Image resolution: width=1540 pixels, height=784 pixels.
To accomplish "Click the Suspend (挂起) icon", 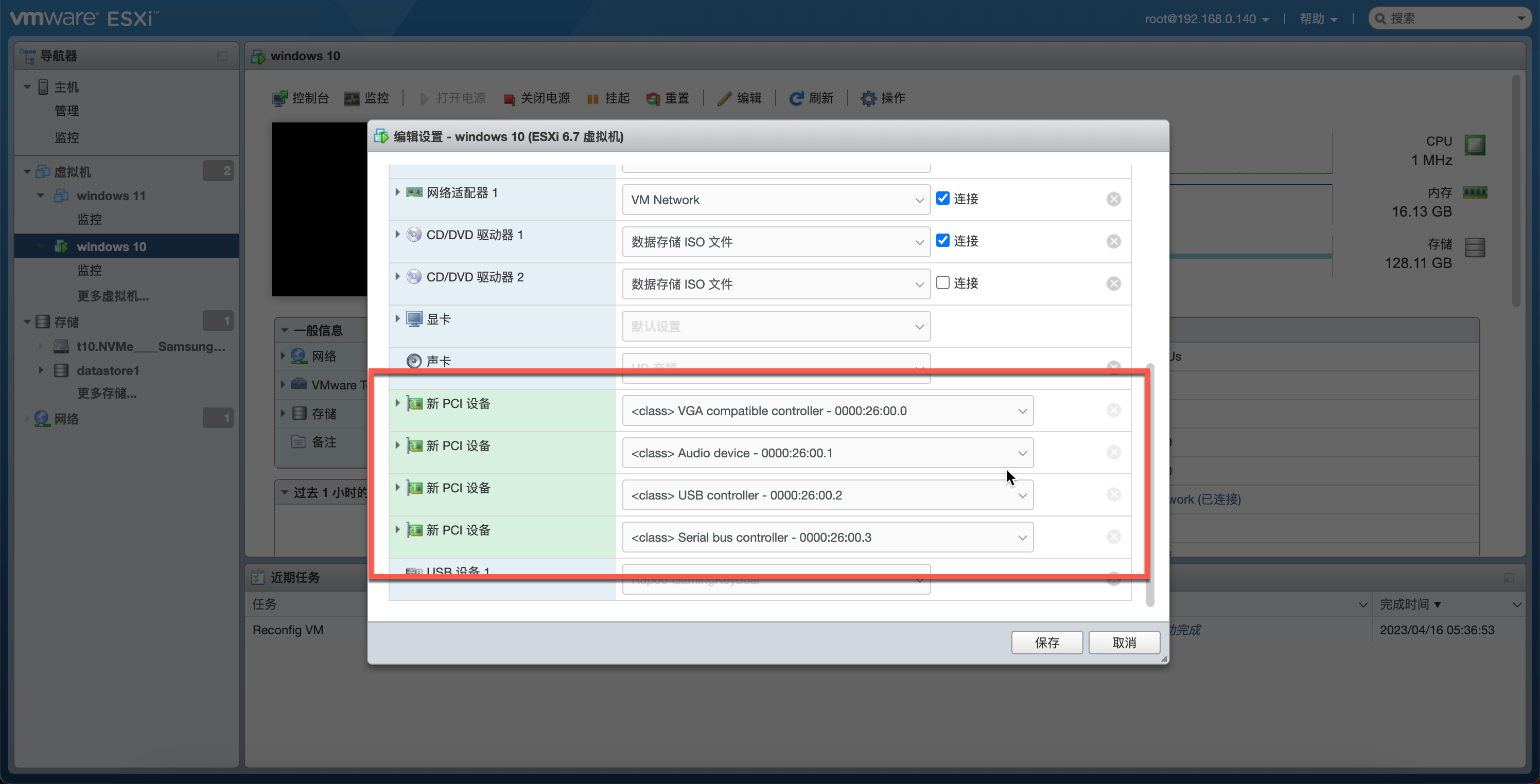I will pyautogui.click(x=592, y=99).
